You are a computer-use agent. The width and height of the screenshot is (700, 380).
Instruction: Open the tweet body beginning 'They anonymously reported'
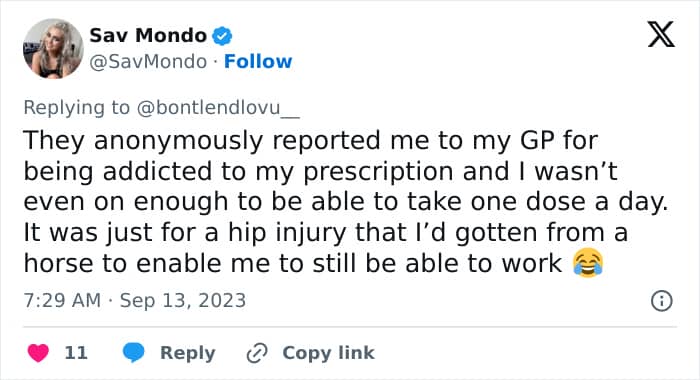click(x=346, y=202)
